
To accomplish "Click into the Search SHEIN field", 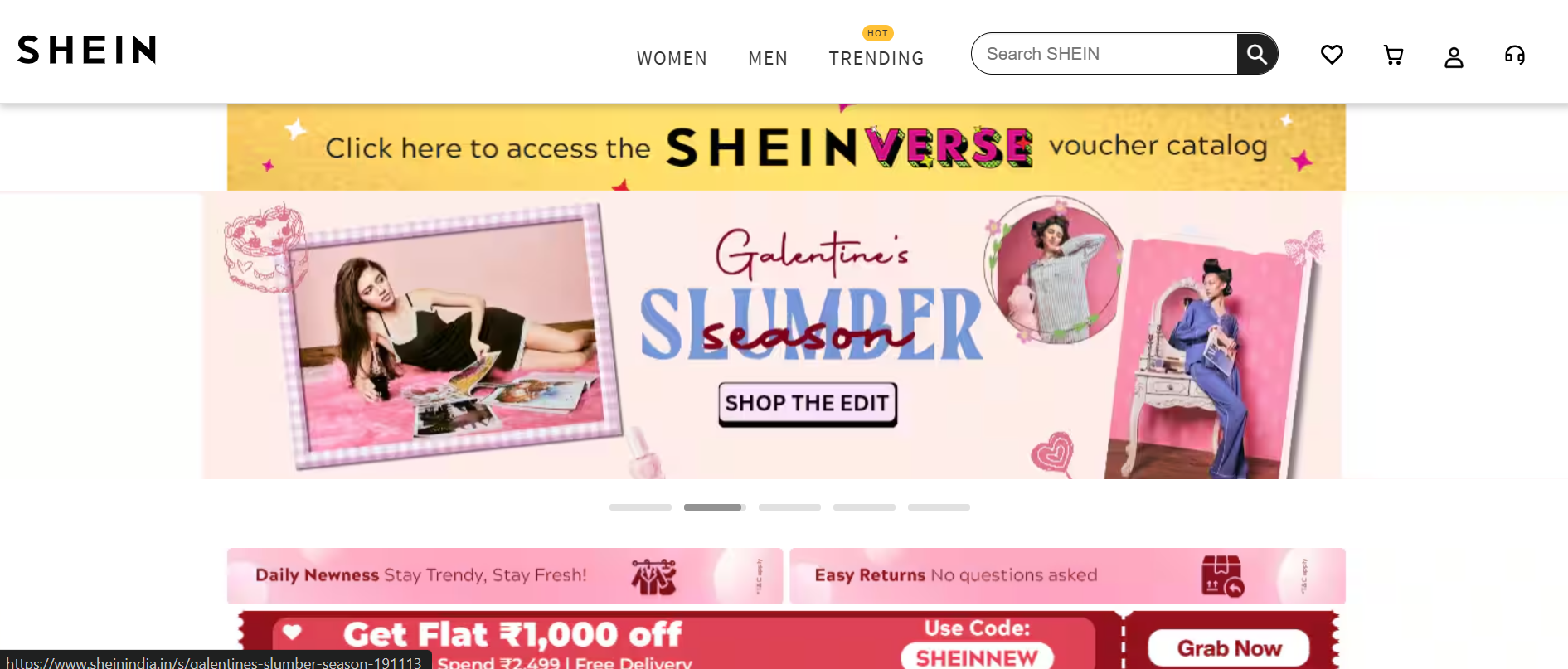I will click(x=1104, y=54).
